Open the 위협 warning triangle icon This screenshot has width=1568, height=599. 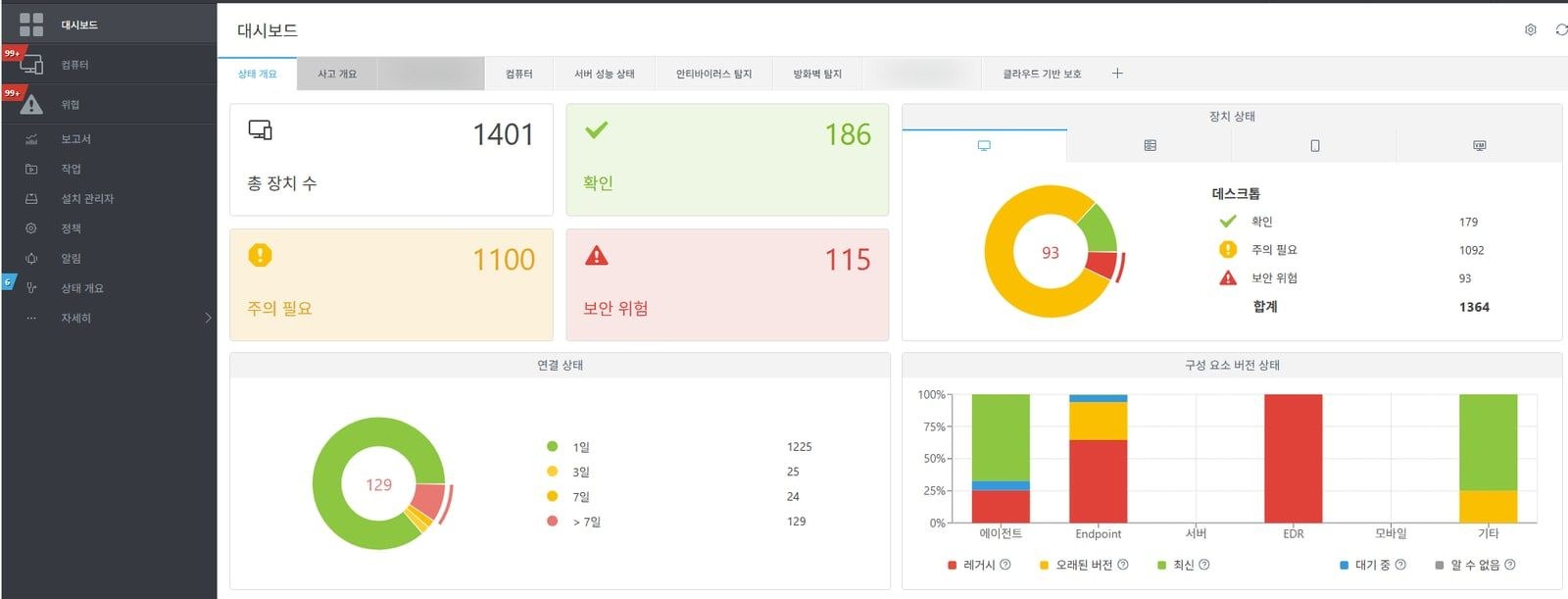pyautogui.click(x=31, y=104)
